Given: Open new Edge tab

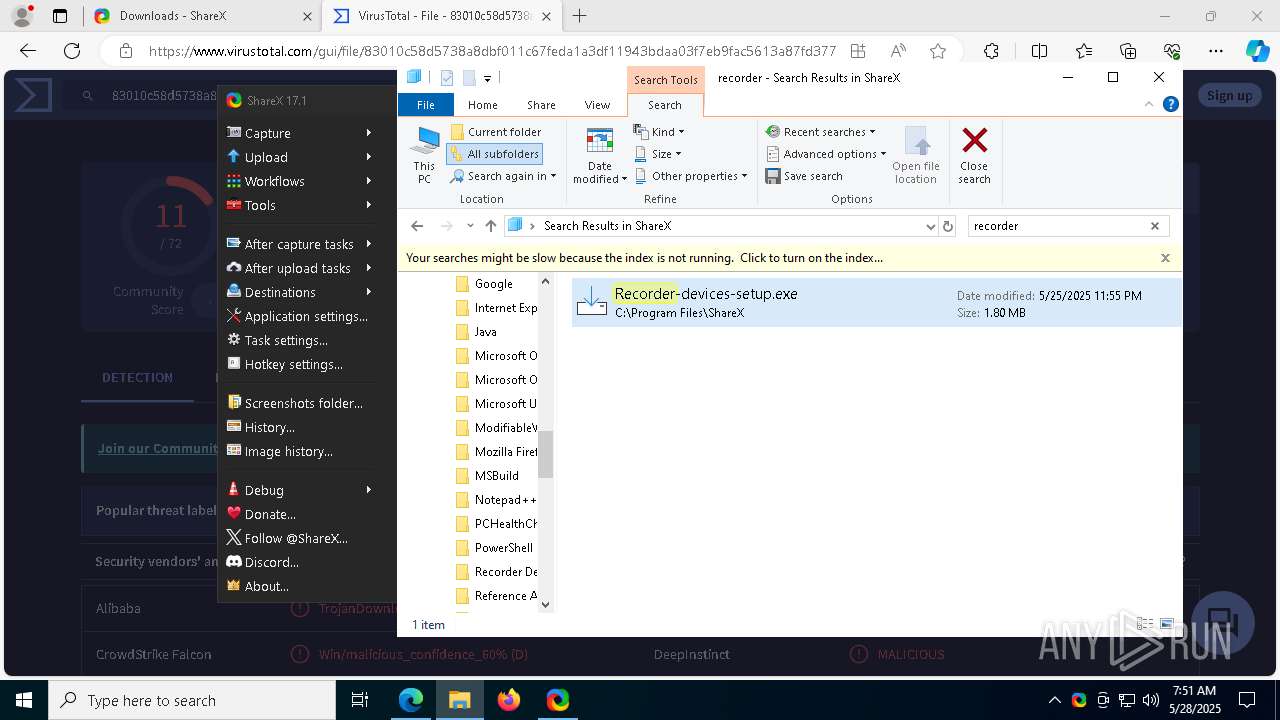Looking at the screenshot, I should point(579,16).
